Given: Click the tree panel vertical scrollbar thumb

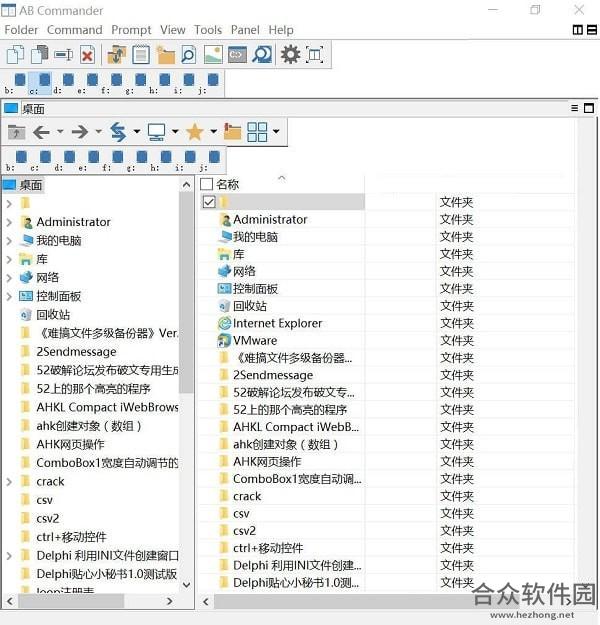Looking at the screenshot, I should [186, 293].
